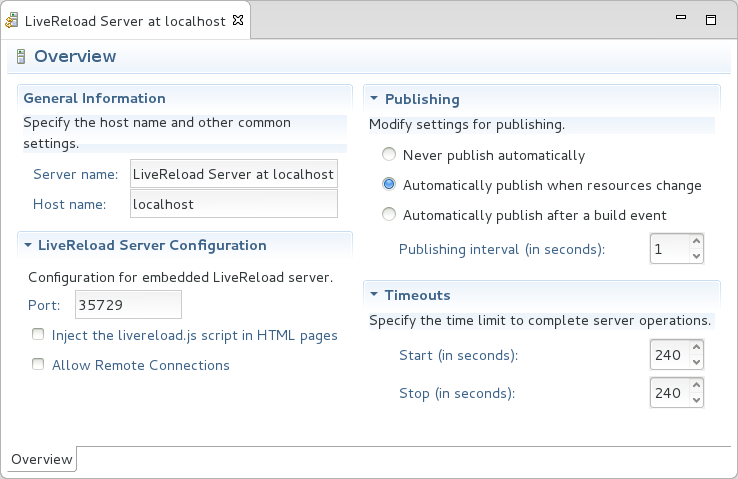Viewport: 738px width, 479px height.
Task: Click the server icon beside Overview heading
Action: tap(21, 57)
